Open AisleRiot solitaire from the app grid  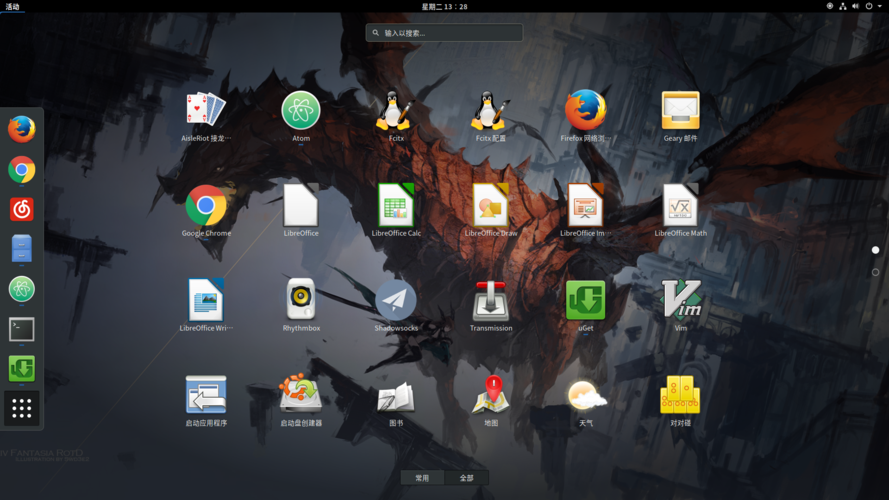(206, 116)
